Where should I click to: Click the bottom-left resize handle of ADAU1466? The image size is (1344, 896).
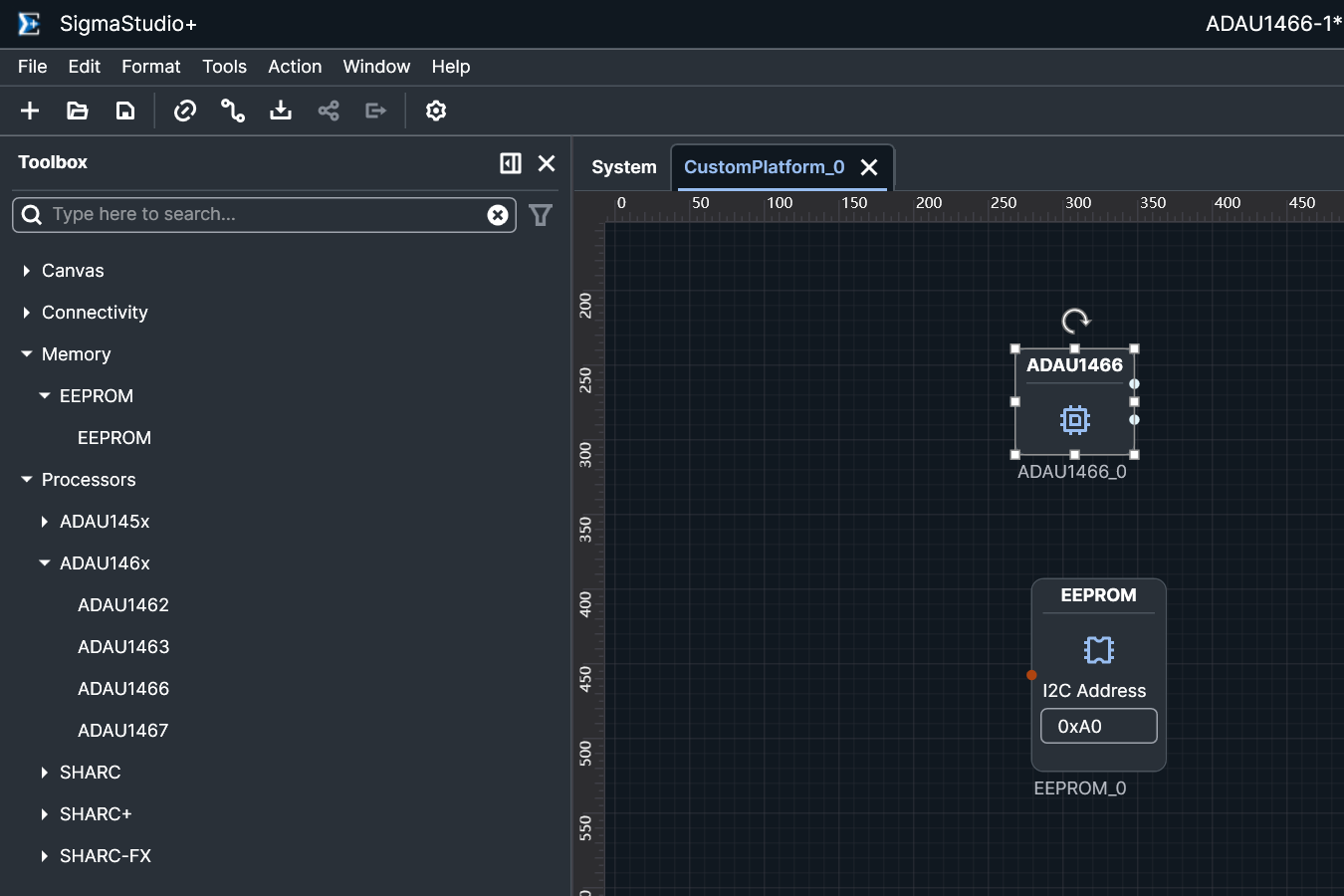click(1015, 455)
